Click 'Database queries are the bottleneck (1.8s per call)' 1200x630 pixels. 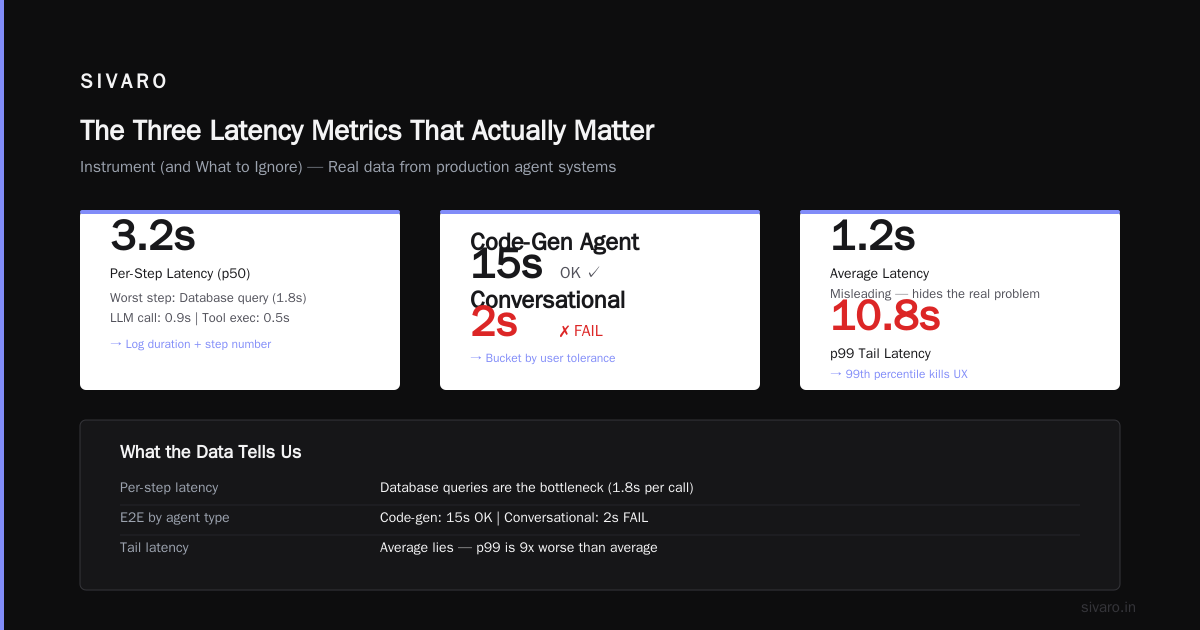[537, 488]
